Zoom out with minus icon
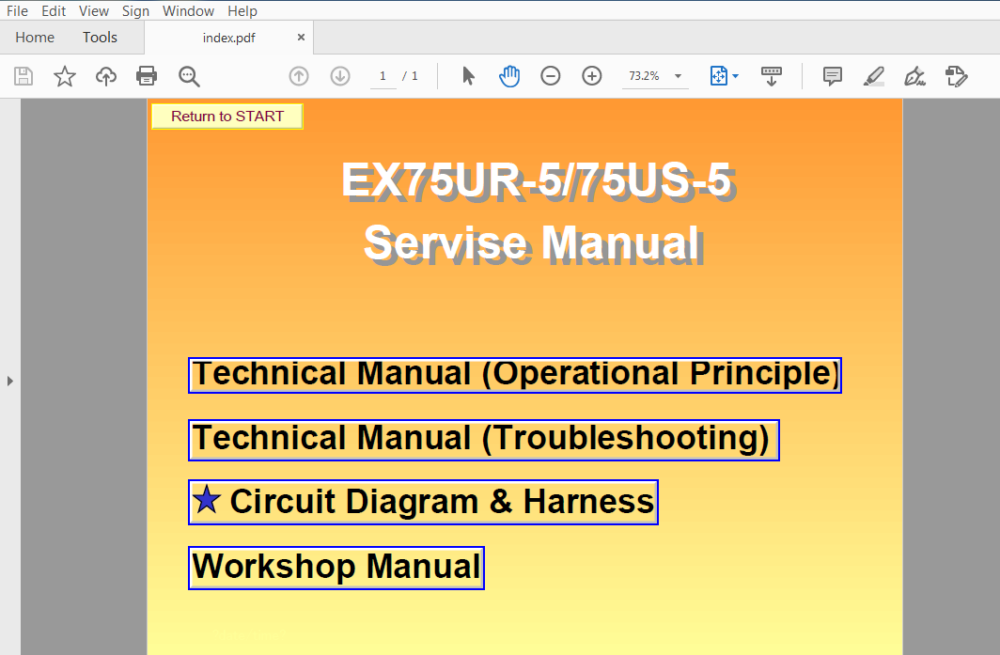This screenshot has width=1000, height=655. pyautogui.click(x=550, y=77)
